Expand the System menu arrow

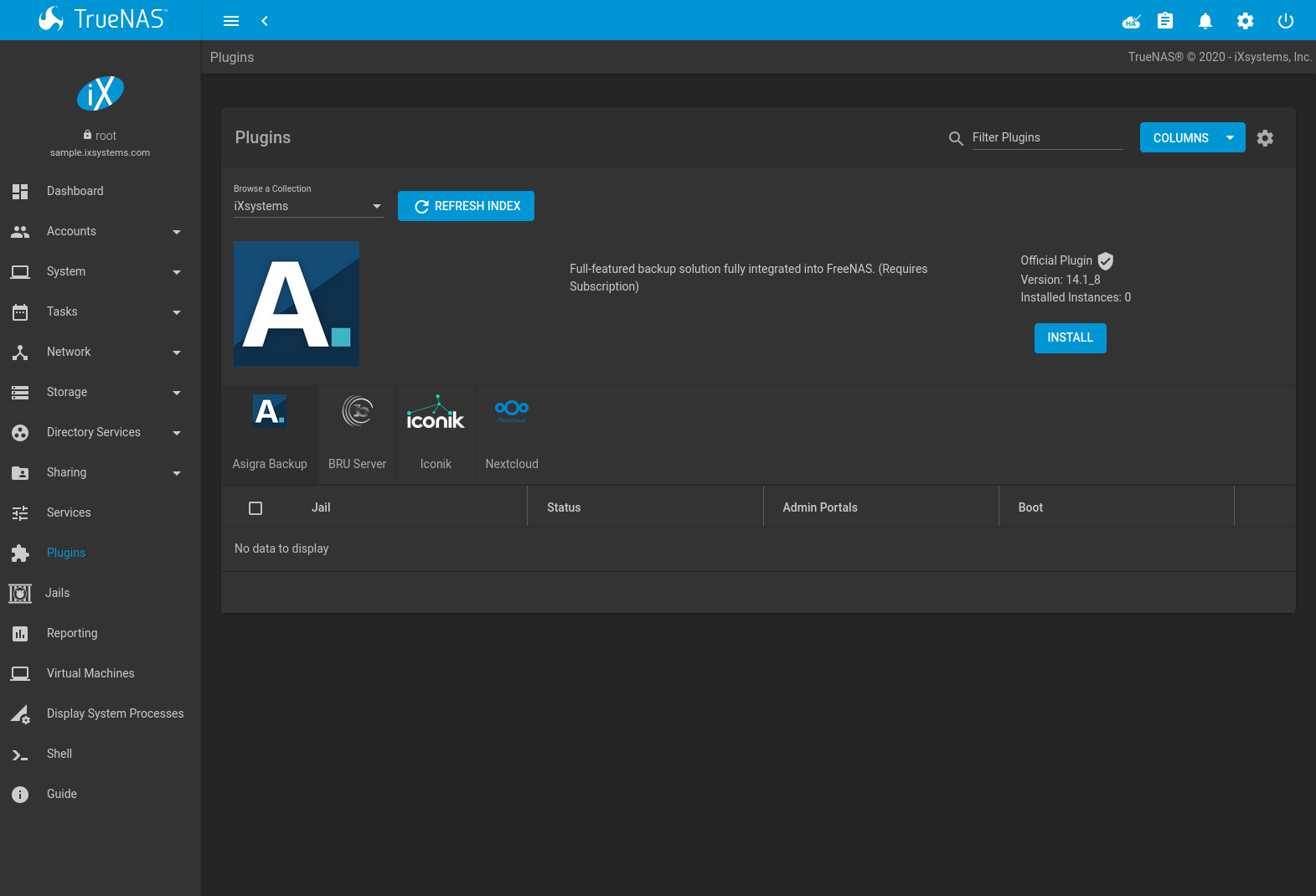coord(177,272)
